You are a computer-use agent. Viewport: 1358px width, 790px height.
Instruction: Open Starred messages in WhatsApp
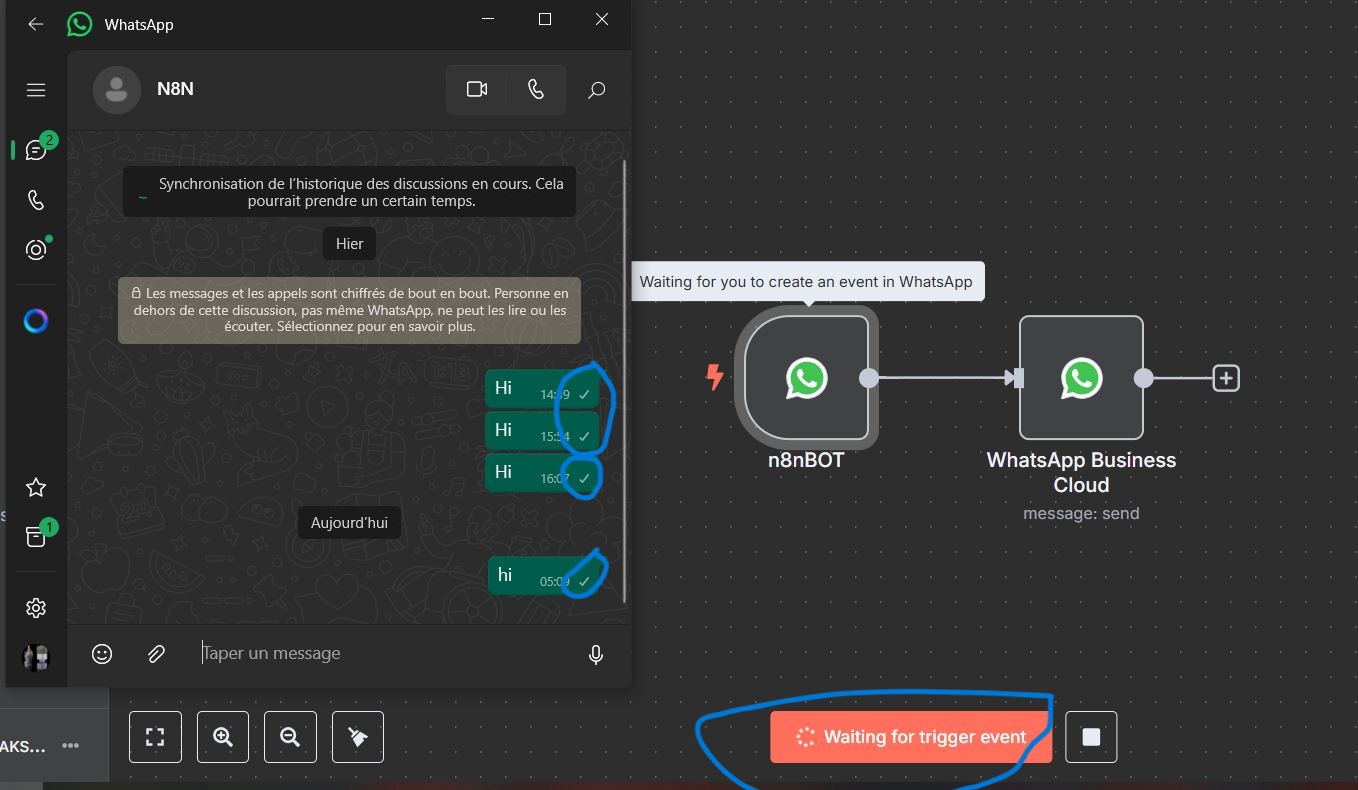click(x=35, y=487)
